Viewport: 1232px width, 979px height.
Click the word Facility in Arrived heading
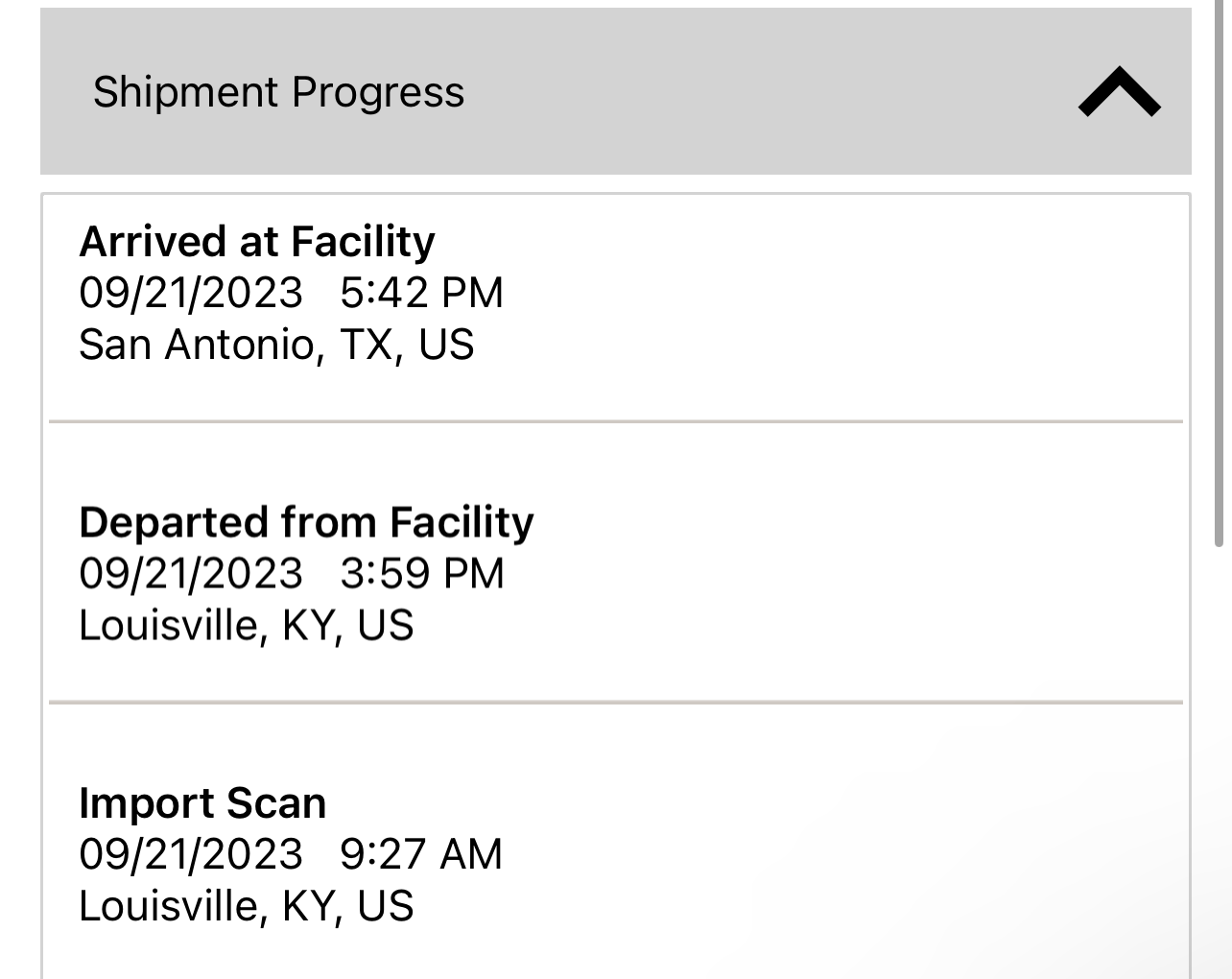pyautogui.click(x=363, y=241)
